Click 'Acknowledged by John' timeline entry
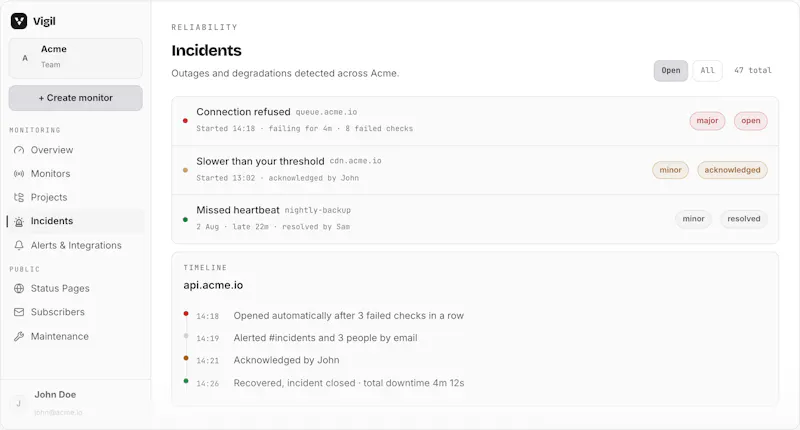 click(286, 360)
